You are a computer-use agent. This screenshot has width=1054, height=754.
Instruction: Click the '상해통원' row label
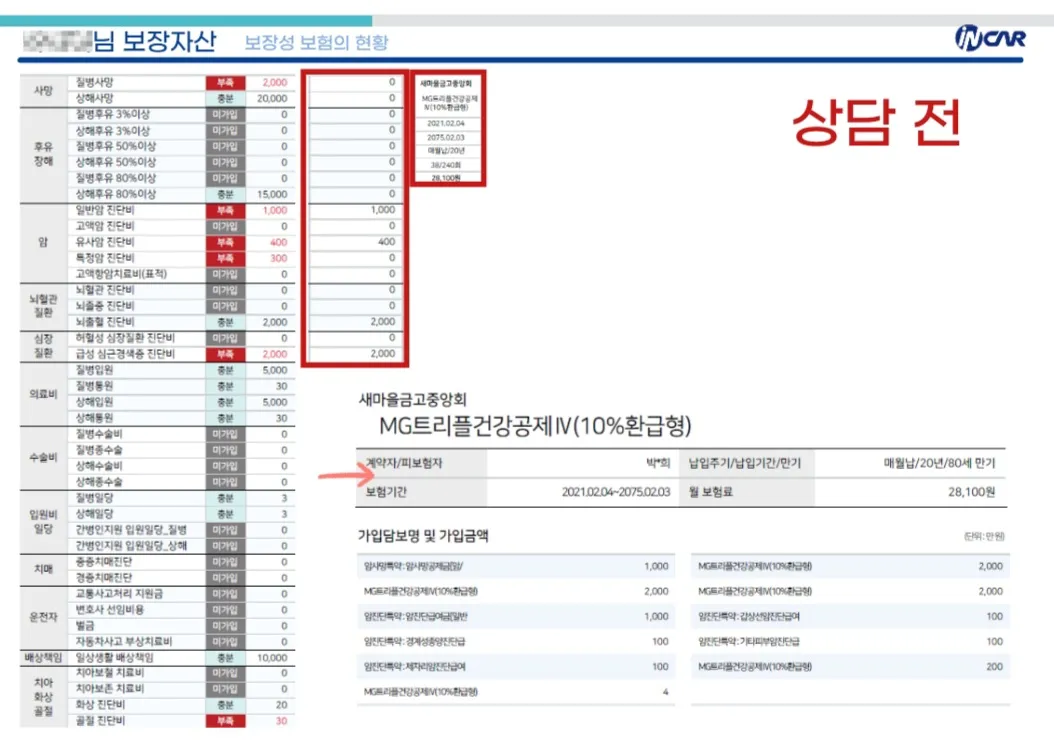click(x=95, y=418)
